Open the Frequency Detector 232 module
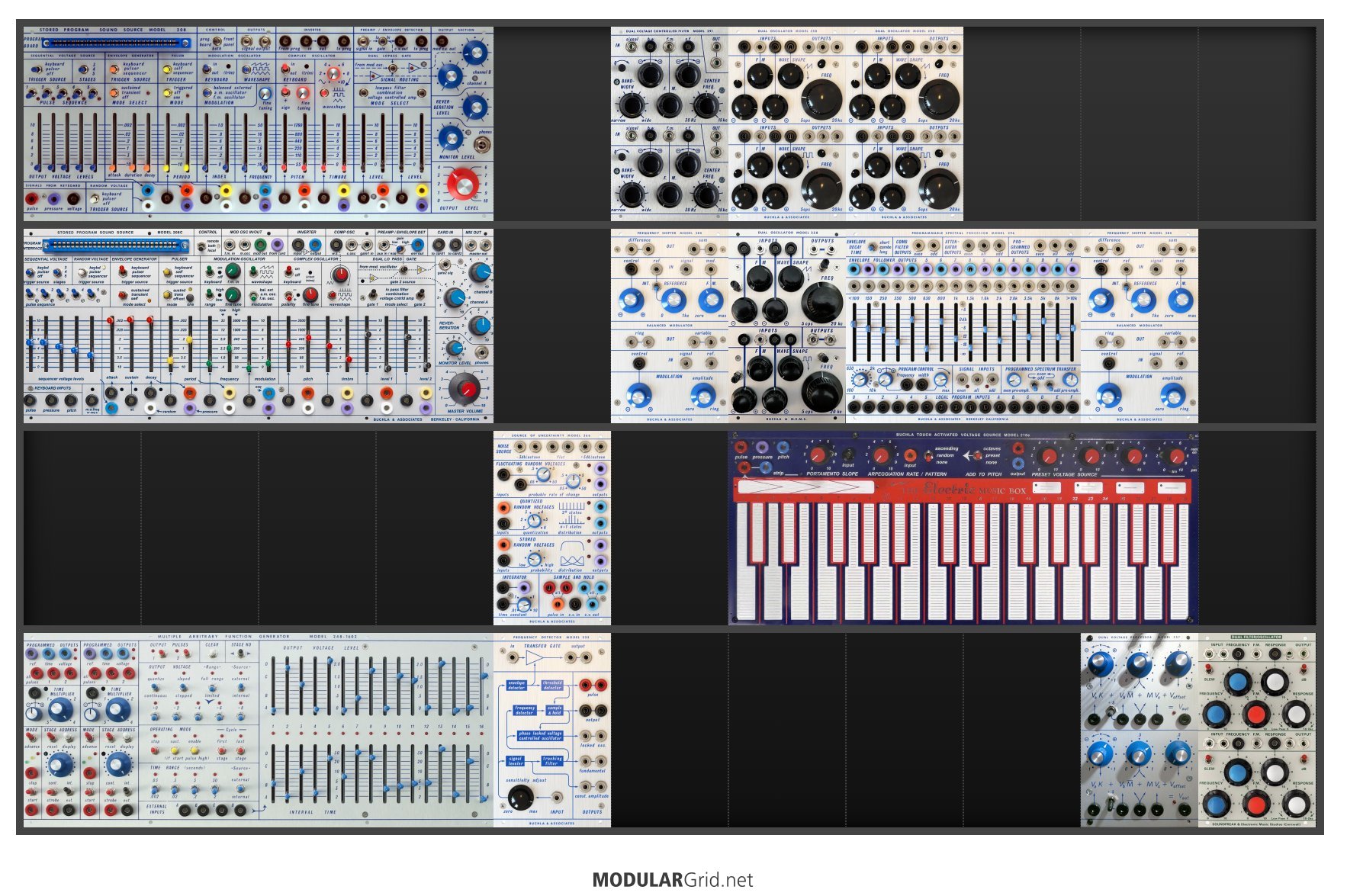Viewport: 1347px width, 896px height. coord(552,730)
